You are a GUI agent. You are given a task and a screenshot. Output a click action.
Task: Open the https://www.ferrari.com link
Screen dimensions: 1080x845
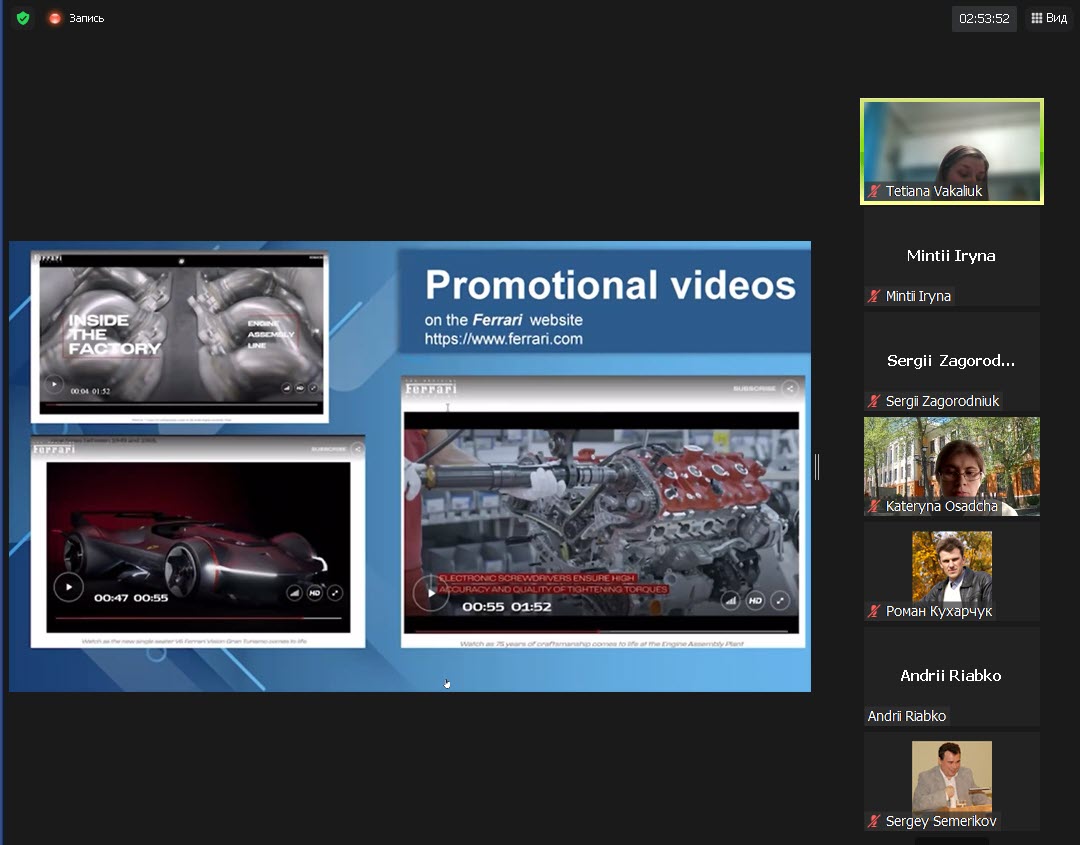[503, 339]
